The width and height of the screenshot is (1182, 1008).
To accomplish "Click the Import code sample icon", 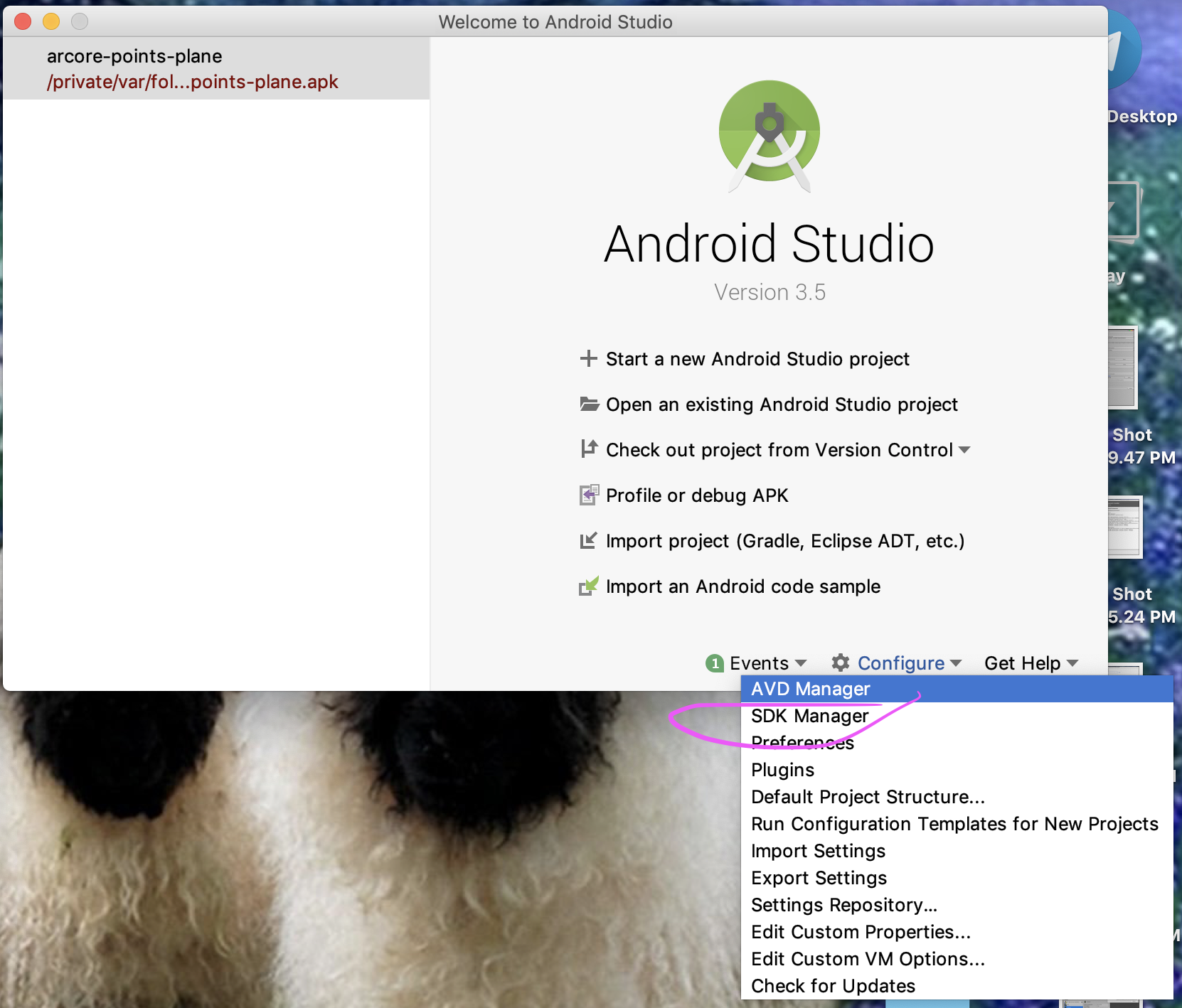I will point(589,586).
